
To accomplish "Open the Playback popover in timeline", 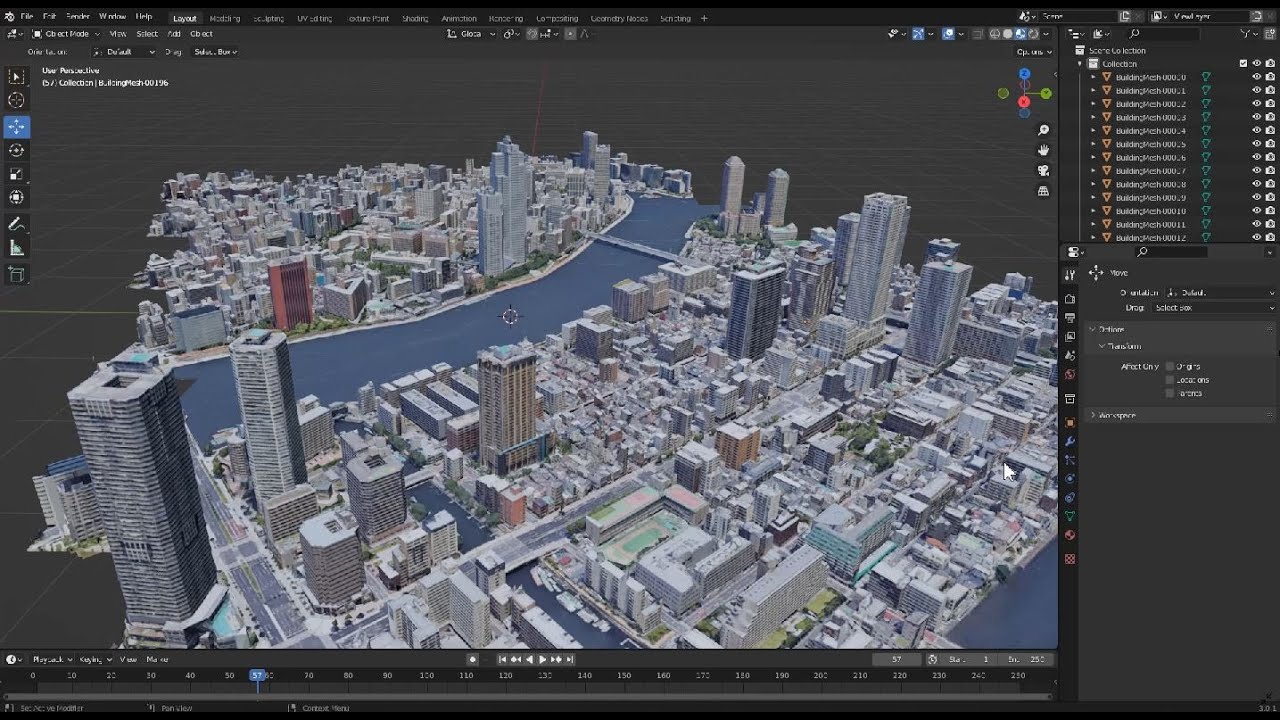I will [x=51, y=659].
